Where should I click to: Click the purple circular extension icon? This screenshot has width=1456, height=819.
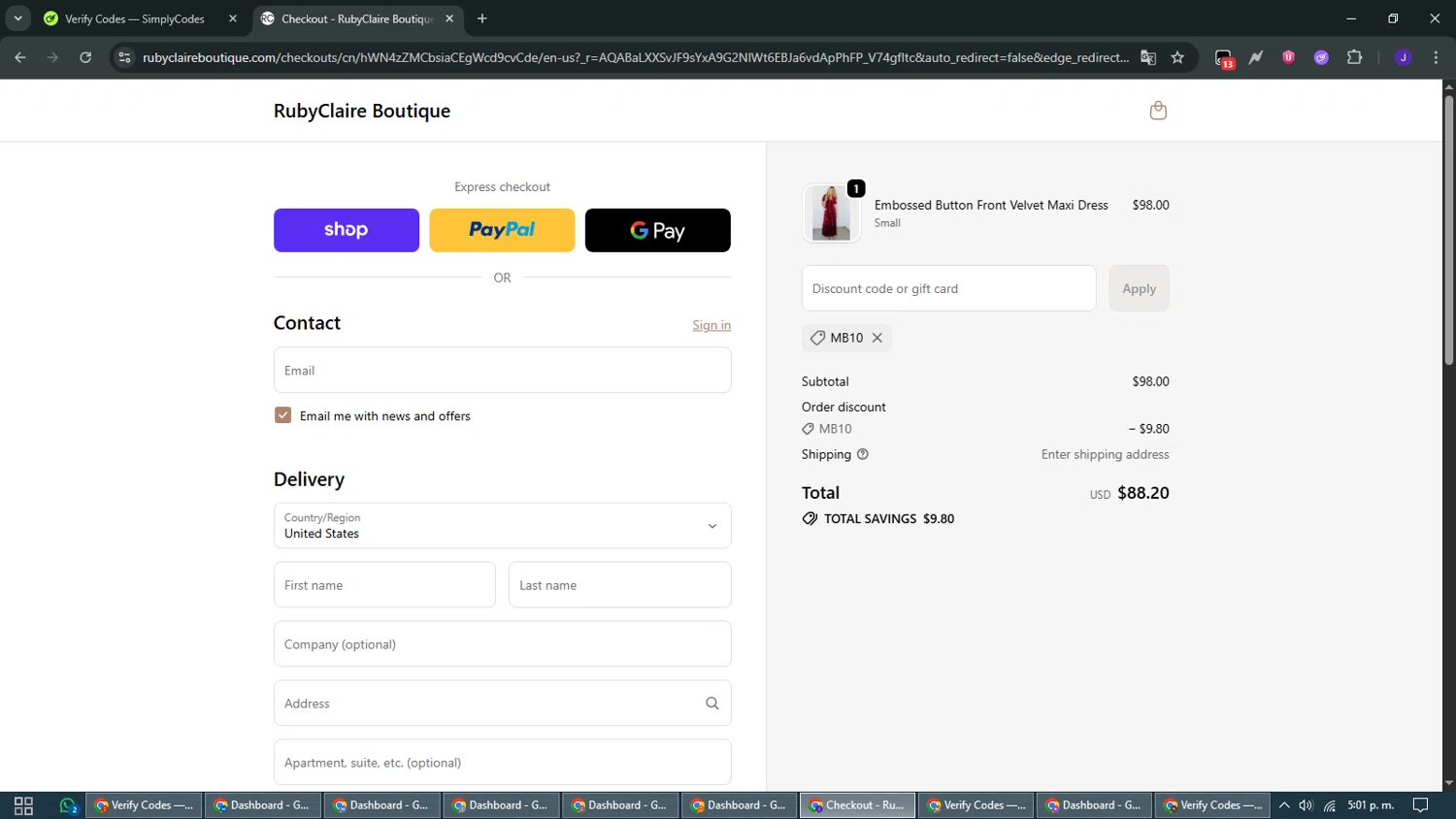tap(1321, 57)
